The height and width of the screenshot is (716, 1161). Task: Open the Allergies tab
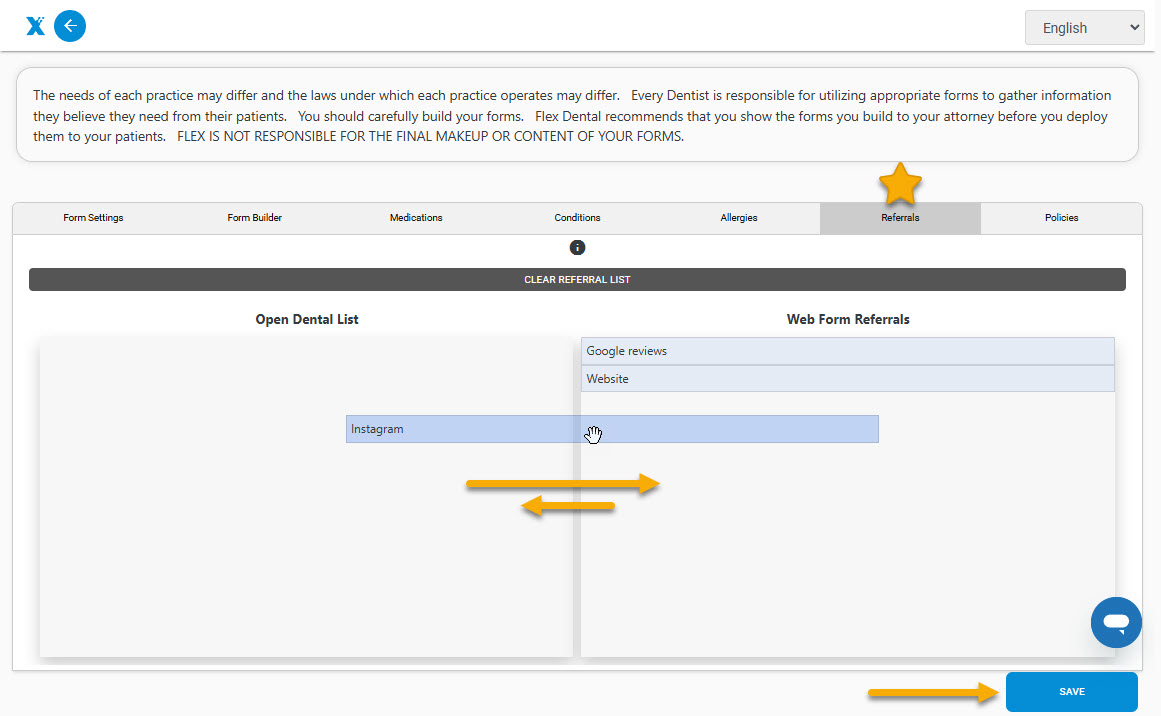coord(739,218)
